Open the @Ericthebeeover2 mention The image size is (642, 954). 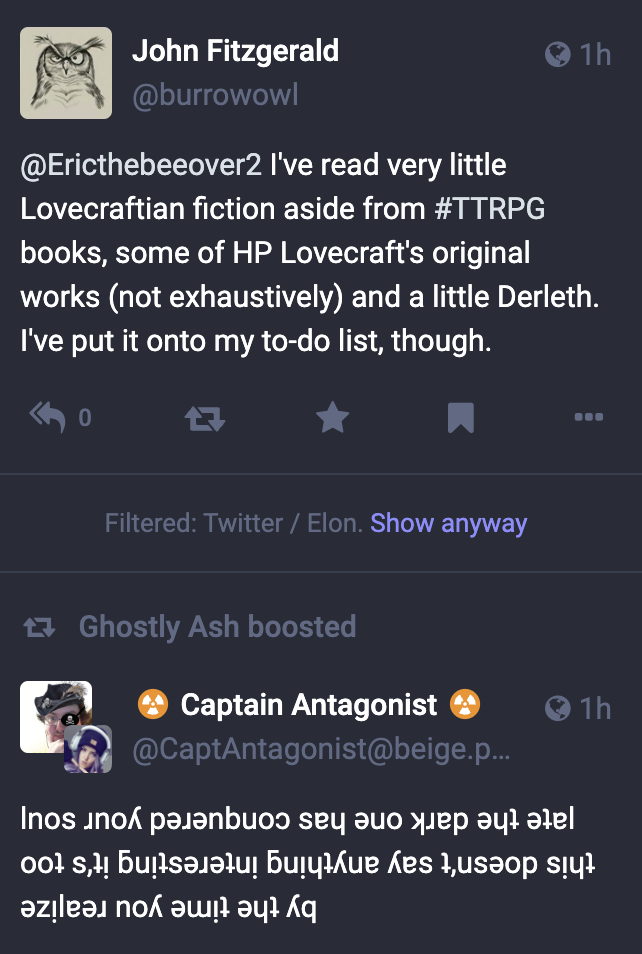[x=141, y=165]
